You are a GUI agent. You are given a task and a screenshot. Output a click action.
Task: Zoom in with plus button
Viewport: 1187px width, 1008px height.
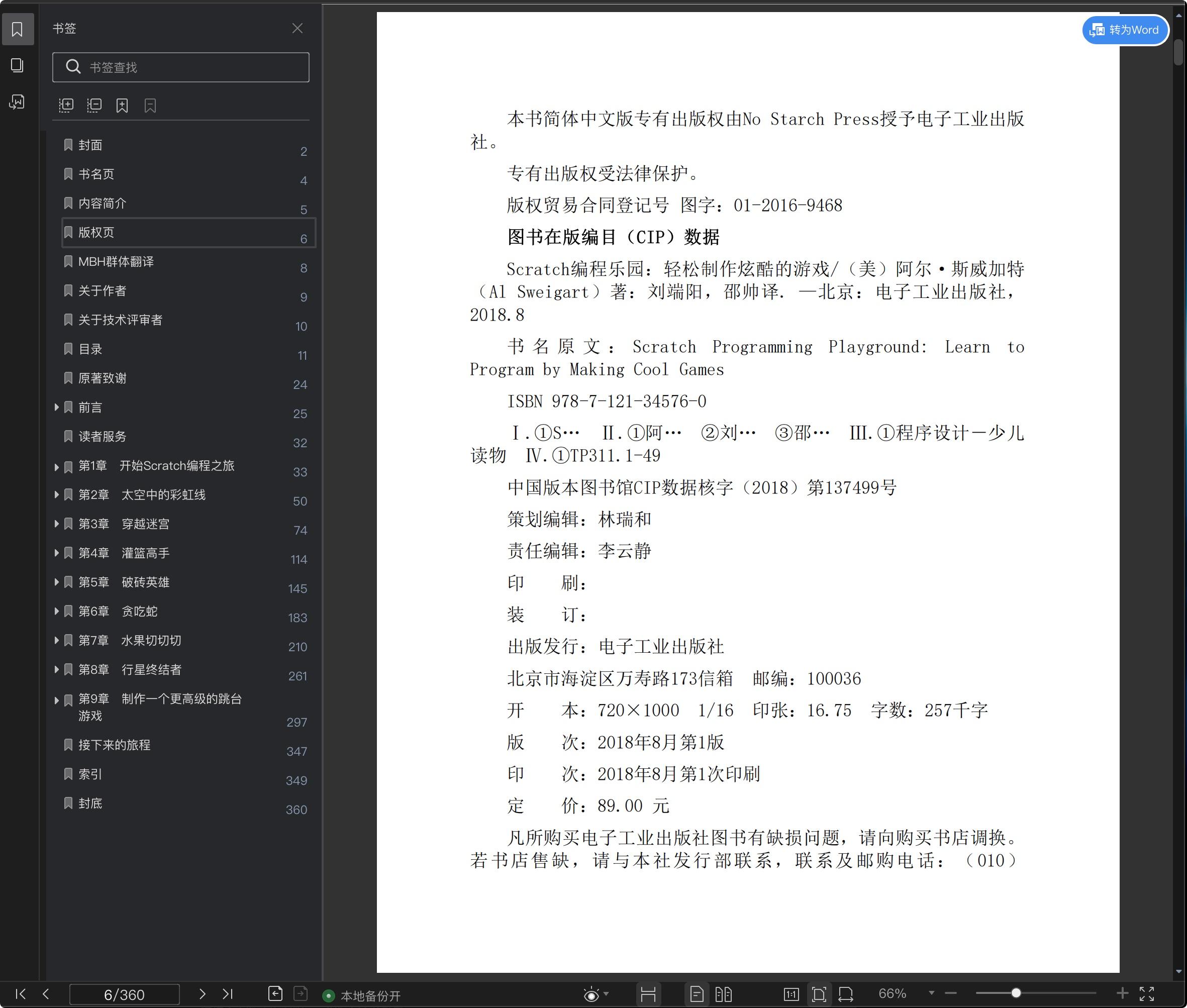[x=1122, y=994]
